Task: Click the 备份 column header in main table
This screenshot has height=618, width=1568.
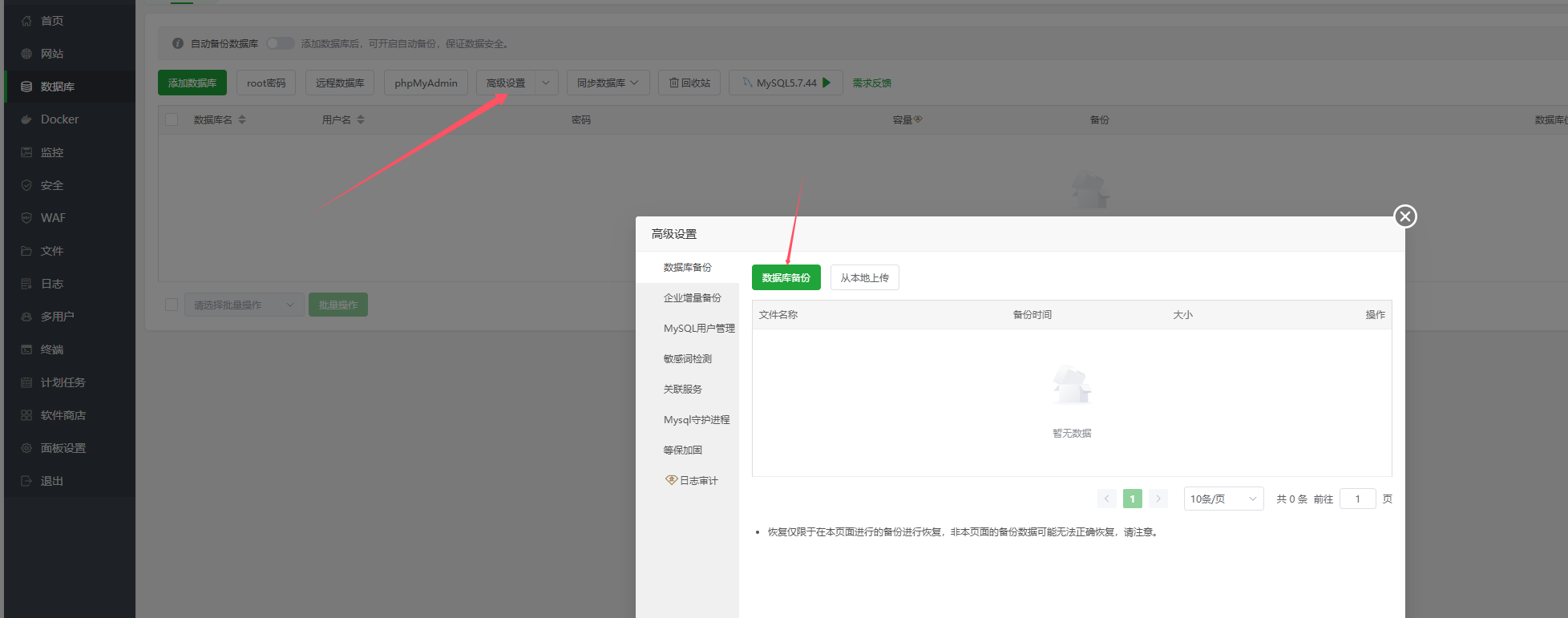Action: 1100,119
